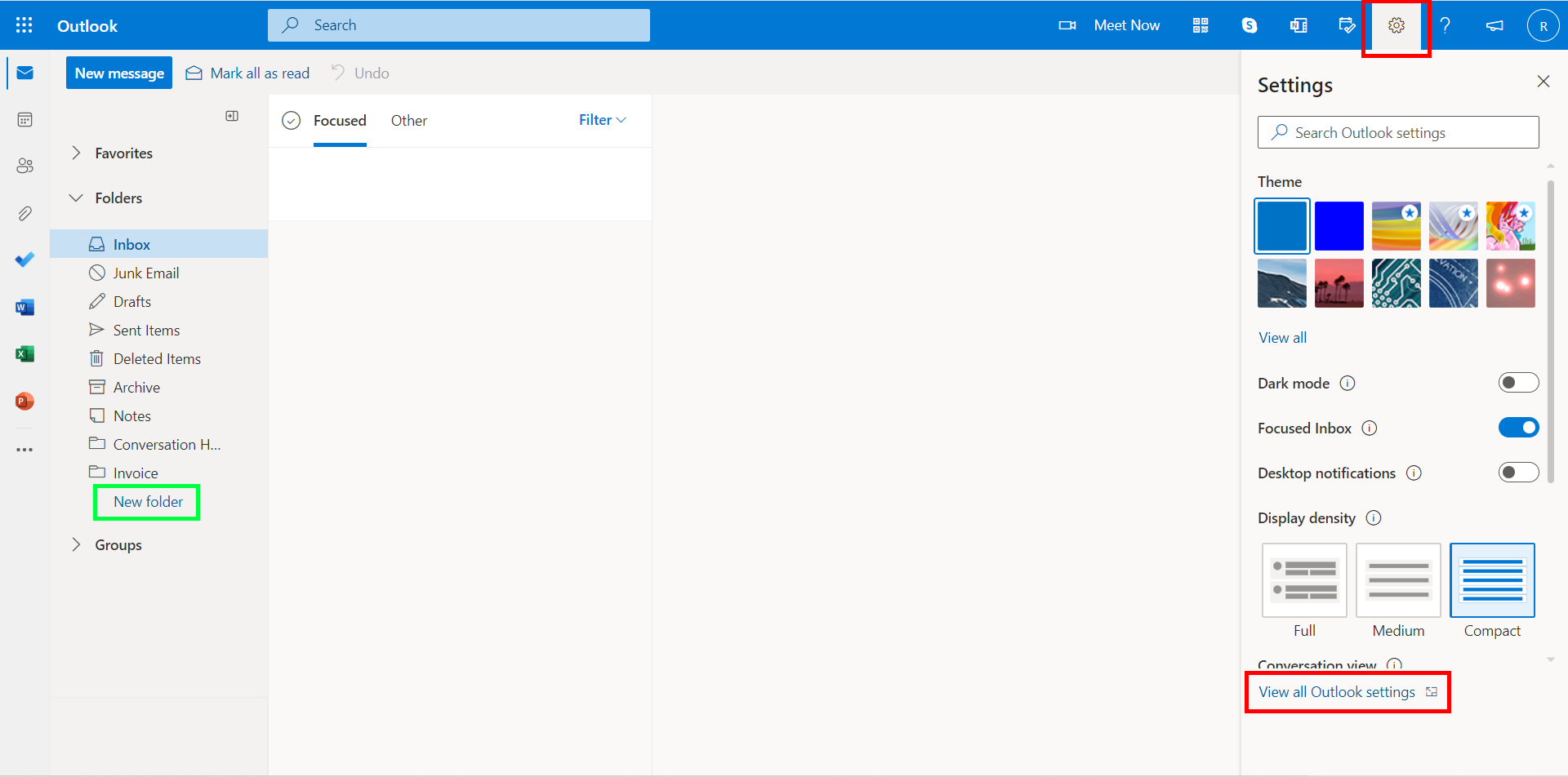1568x777 pixels.
Task: Collapse the Folders section
Action: (x=76, y=198)
